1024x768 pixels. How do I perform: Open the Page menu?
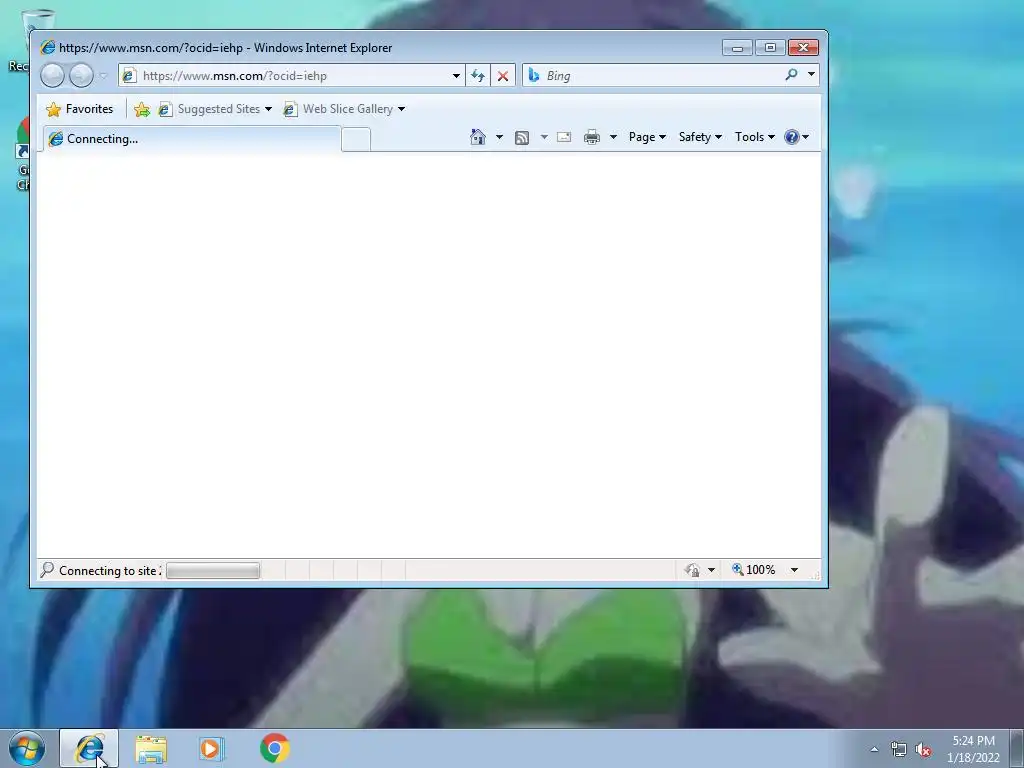click(647, 137)
